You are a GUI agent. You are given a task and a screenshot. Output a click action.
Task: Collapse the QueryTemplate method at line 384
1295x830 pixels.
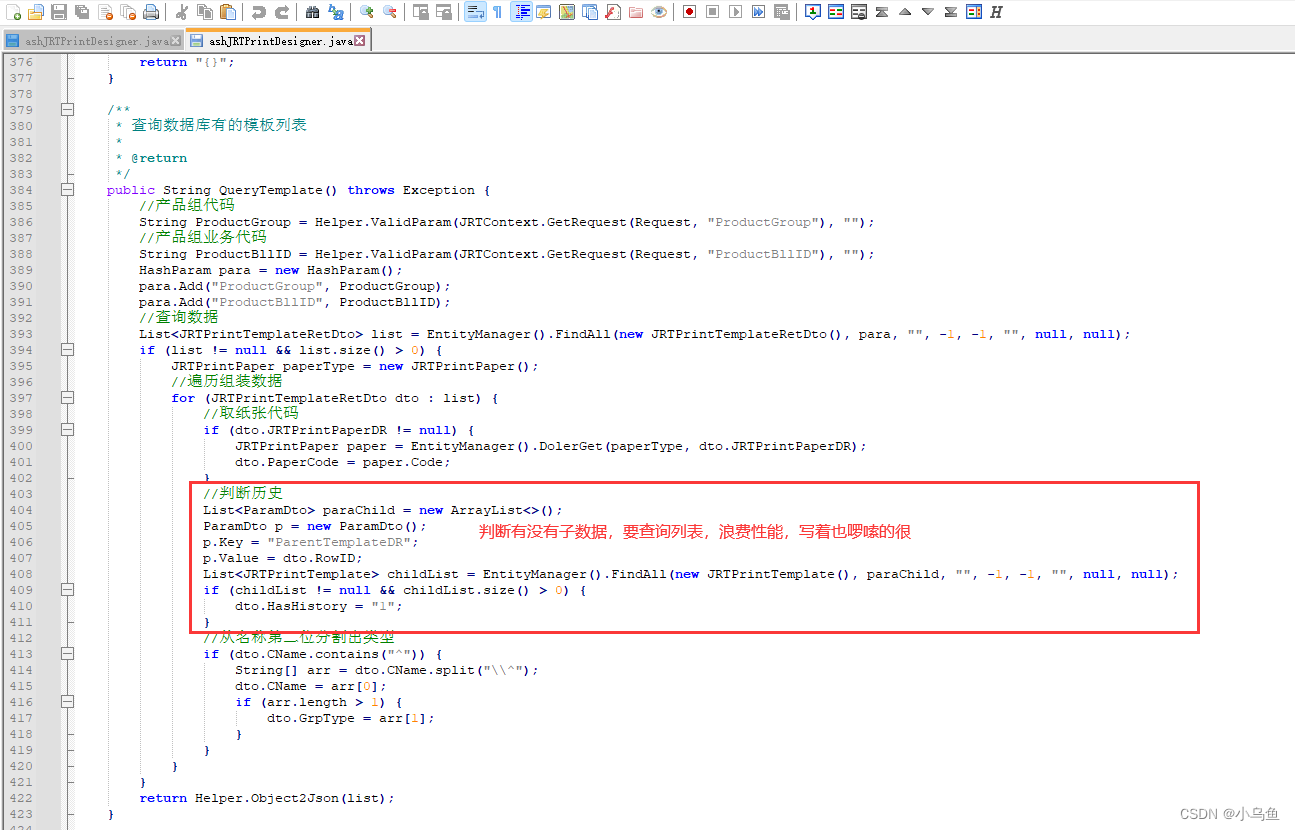coord(67,190)
